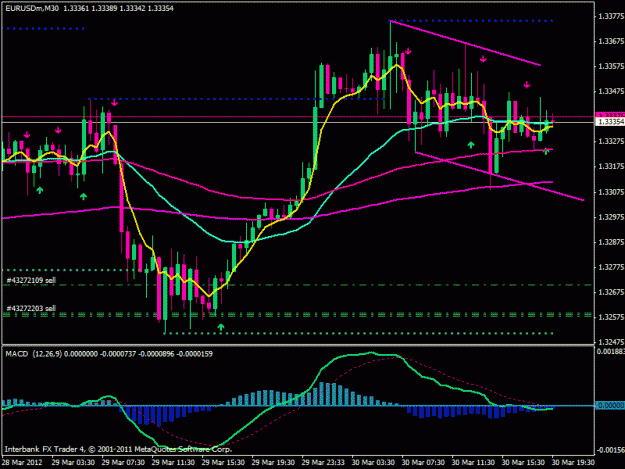The height and width of the screenshot is (469, 625).
Task: Select the upper descending magenta trendline
Action: [x=465, y=43]
